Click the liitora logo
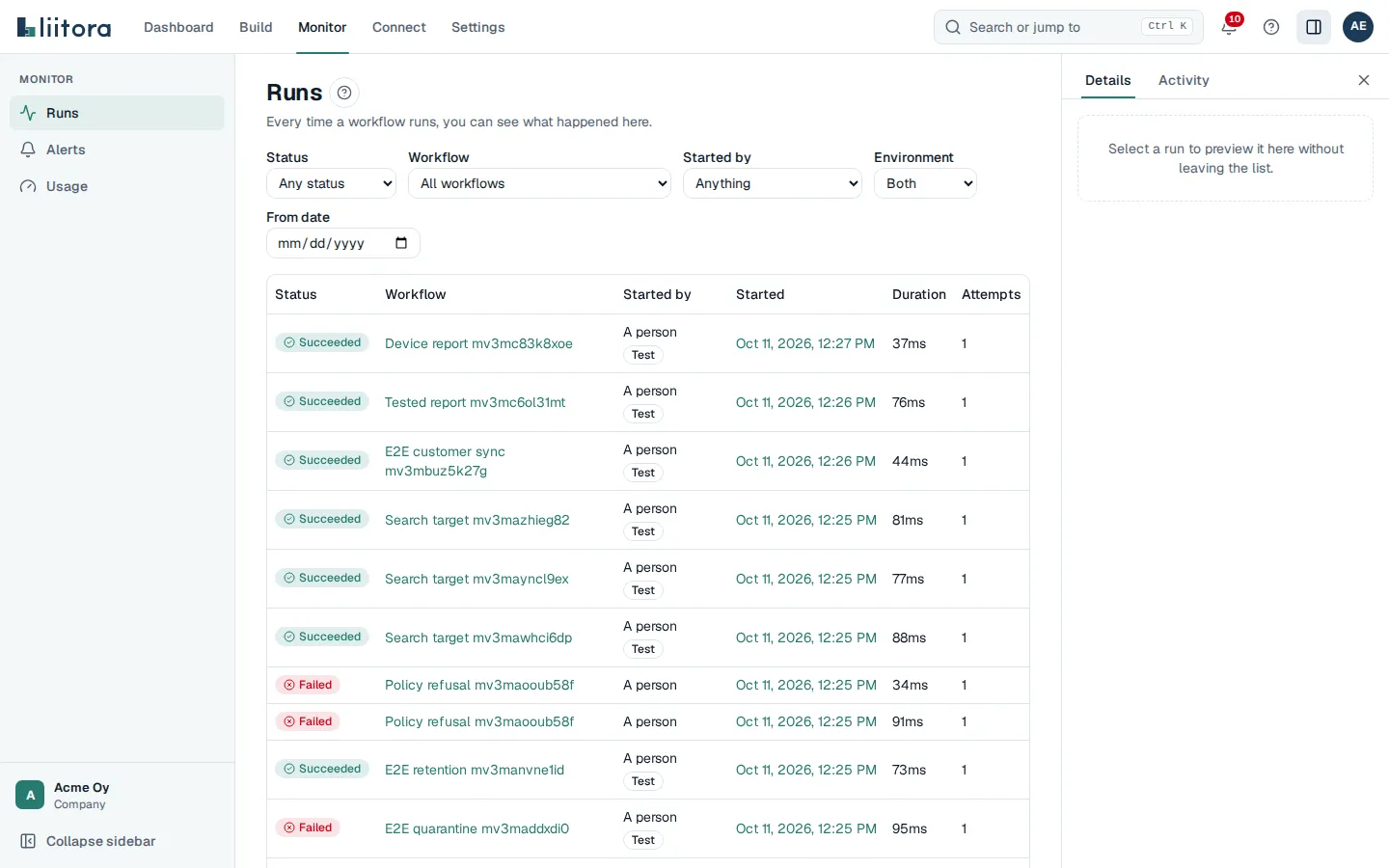The height and width of the screenshot is (868, 1389). 64,27
